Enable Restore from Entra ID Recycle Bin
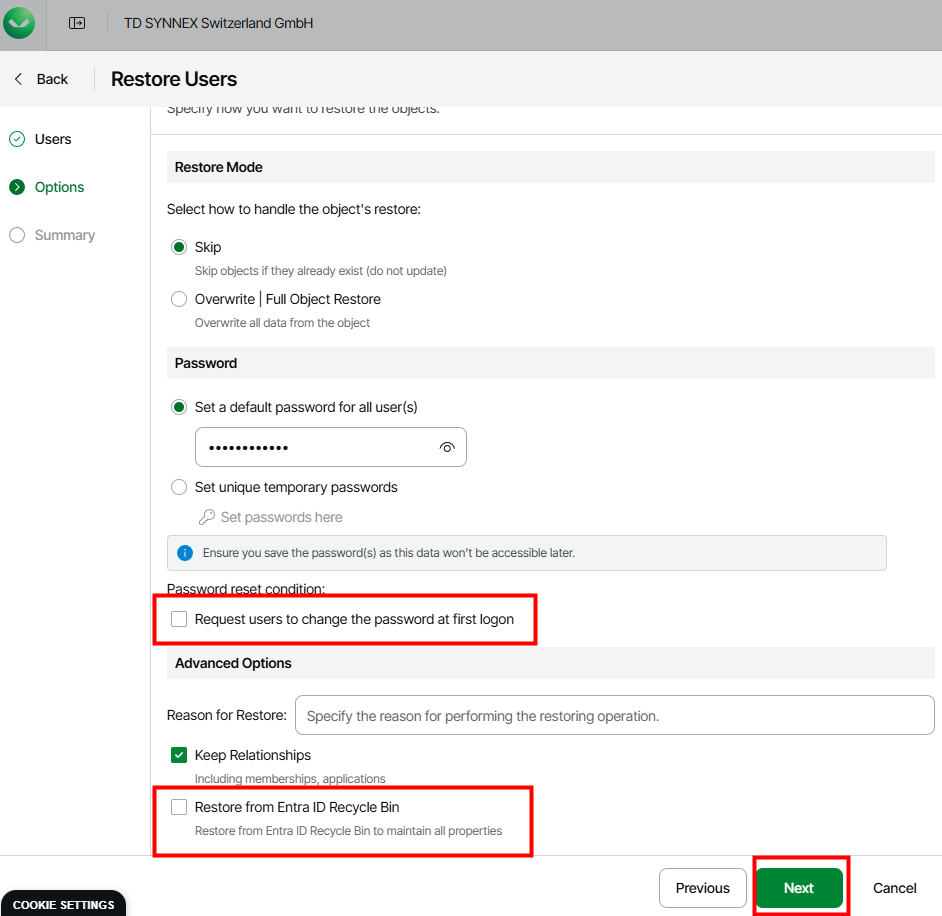This screenshot has width=942, height=916. pos(179,807)
